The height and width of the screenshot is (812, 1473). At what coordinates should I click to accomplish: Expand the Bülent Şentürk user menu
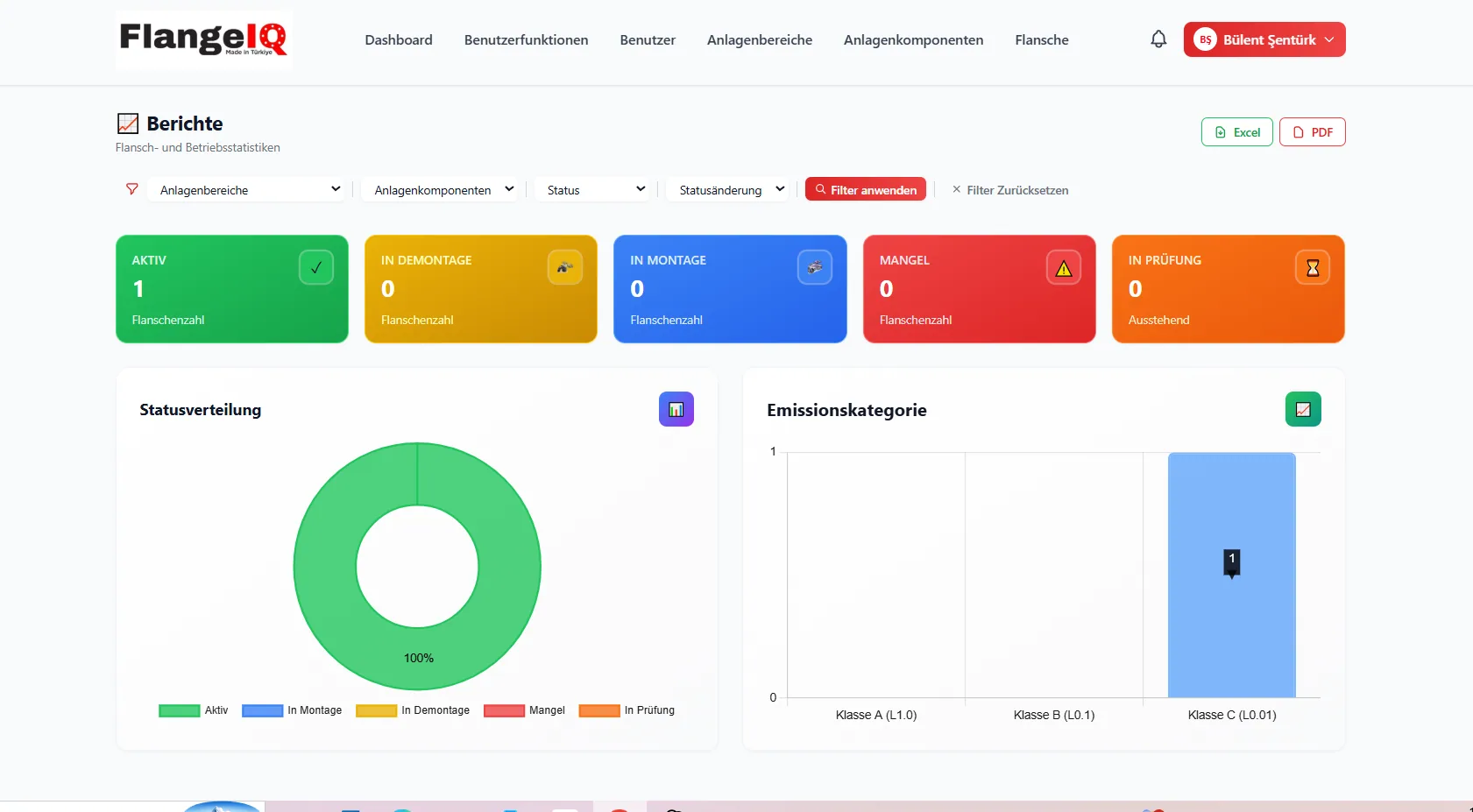click(x=1264, y=39)
